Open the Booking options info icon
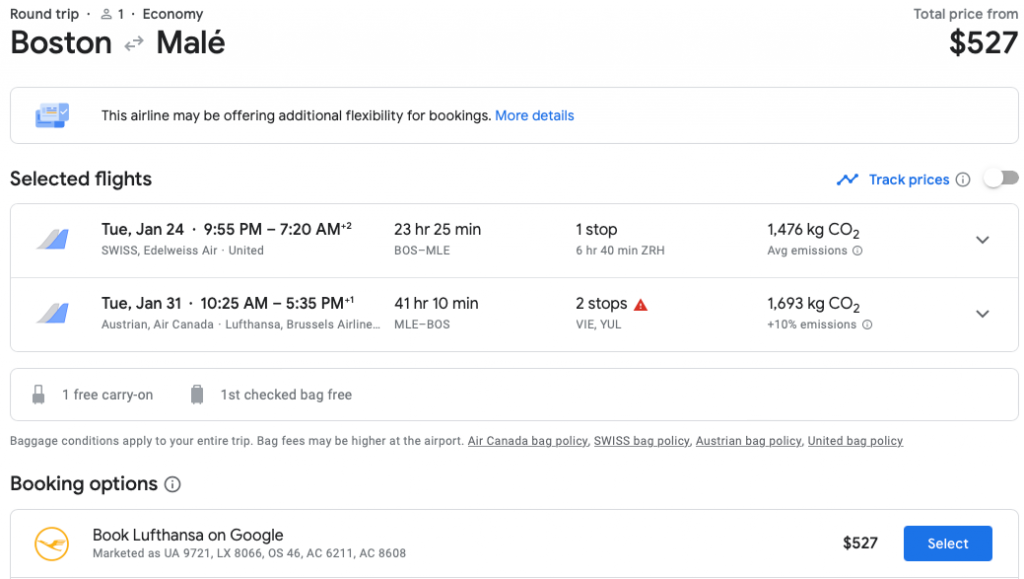1024x579 pixels. [172, 485]
